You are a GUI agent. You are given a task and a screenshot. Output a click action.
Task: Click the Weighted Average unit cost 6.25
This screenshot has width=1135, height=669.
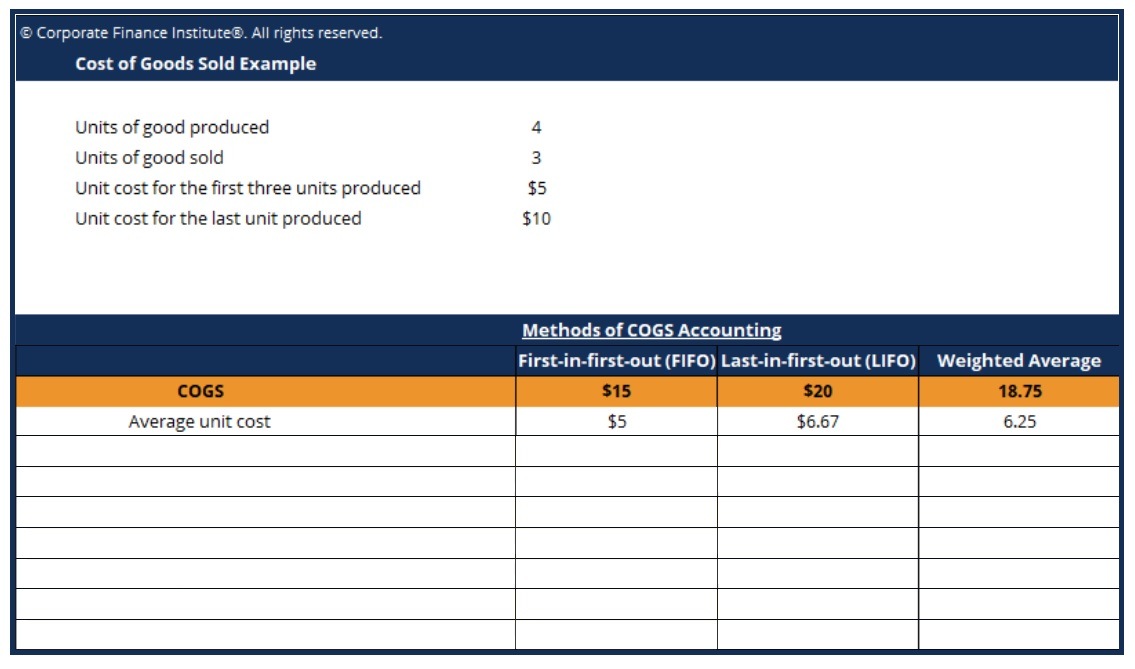[x=1019, y=421]
